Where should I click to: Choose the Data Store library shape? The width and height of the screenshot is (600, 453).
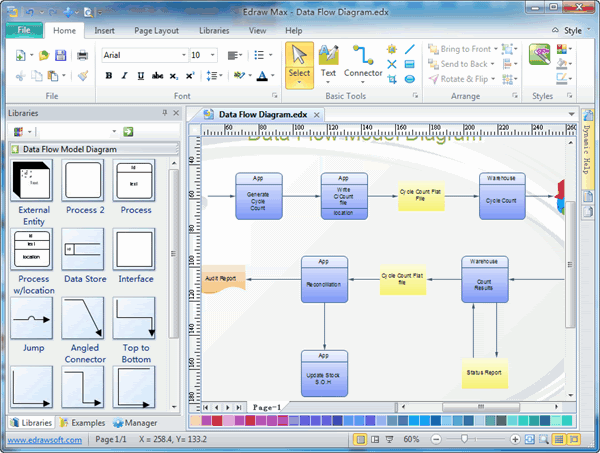(x=83, y=249)
